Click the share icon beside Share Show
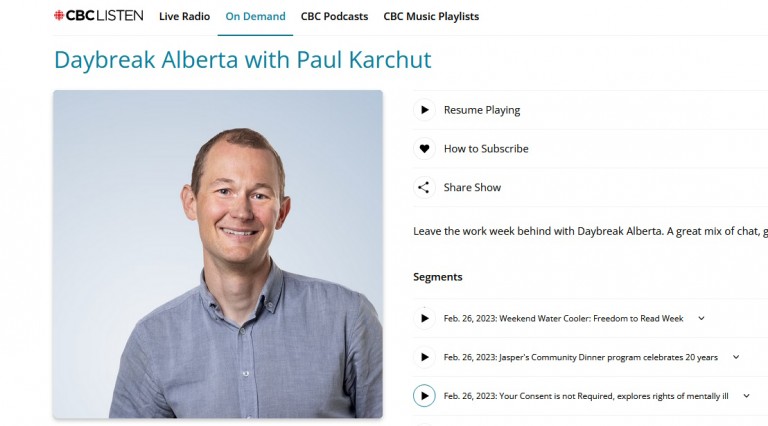This screenshot has height=426, width=768. (x=424, y=187)
